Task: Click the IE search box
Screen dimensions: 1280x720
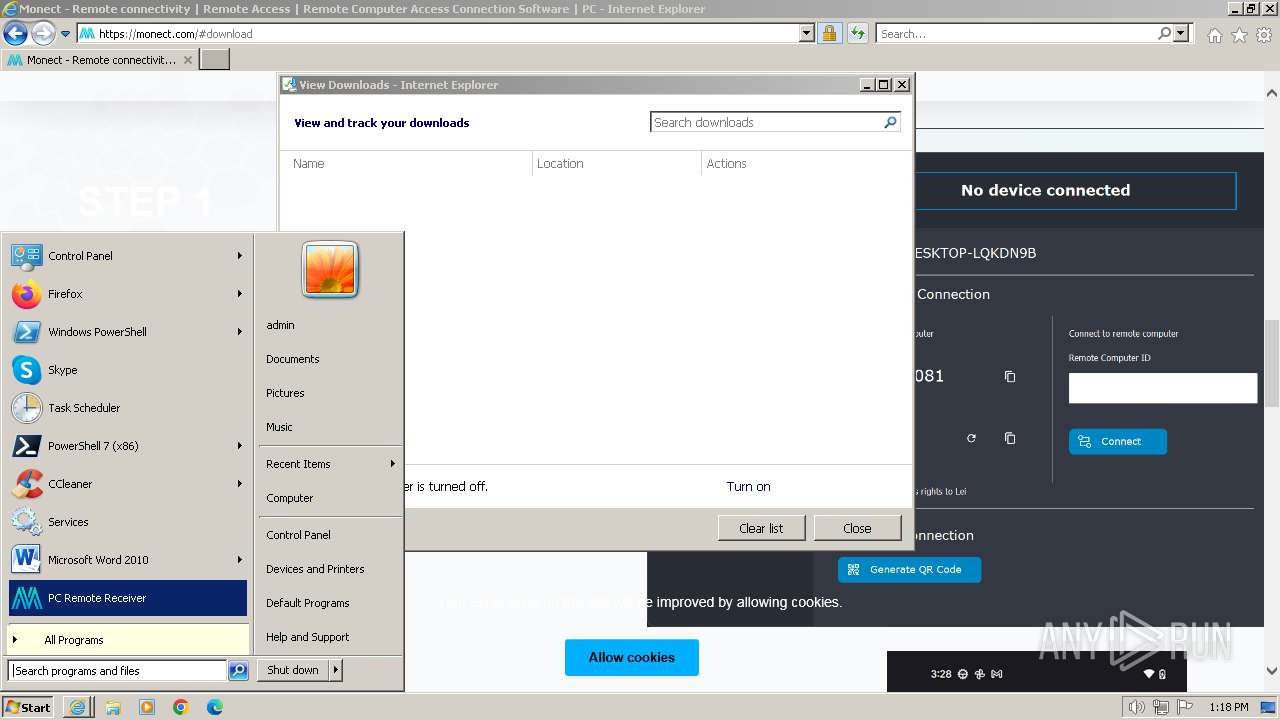Action: click(x=1016, y=34)
